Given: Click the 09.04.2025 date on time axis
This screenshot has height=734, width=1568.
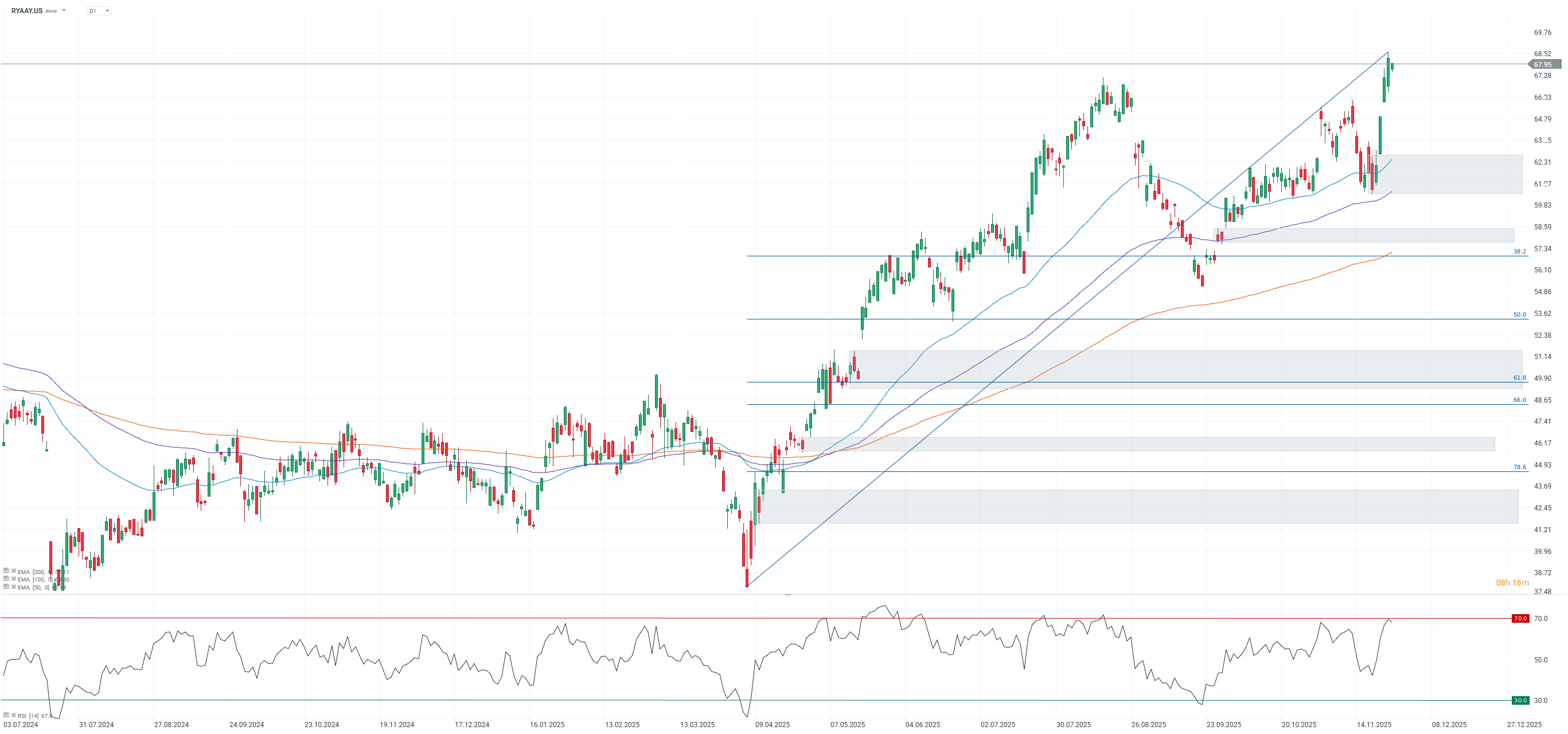Looking at the screenshot, I should click(x=773, y=724).
